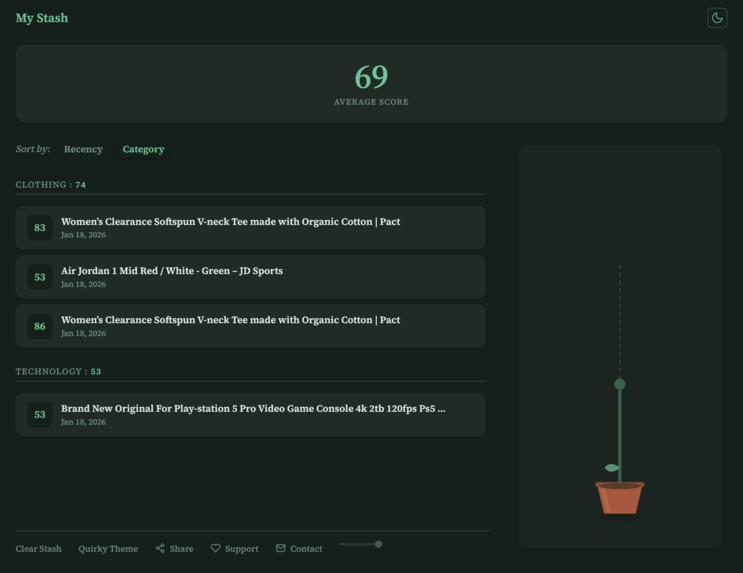Toggle dark mode moon icon
The height and width of the screenshot is (573, 743).
coord(717,18)
